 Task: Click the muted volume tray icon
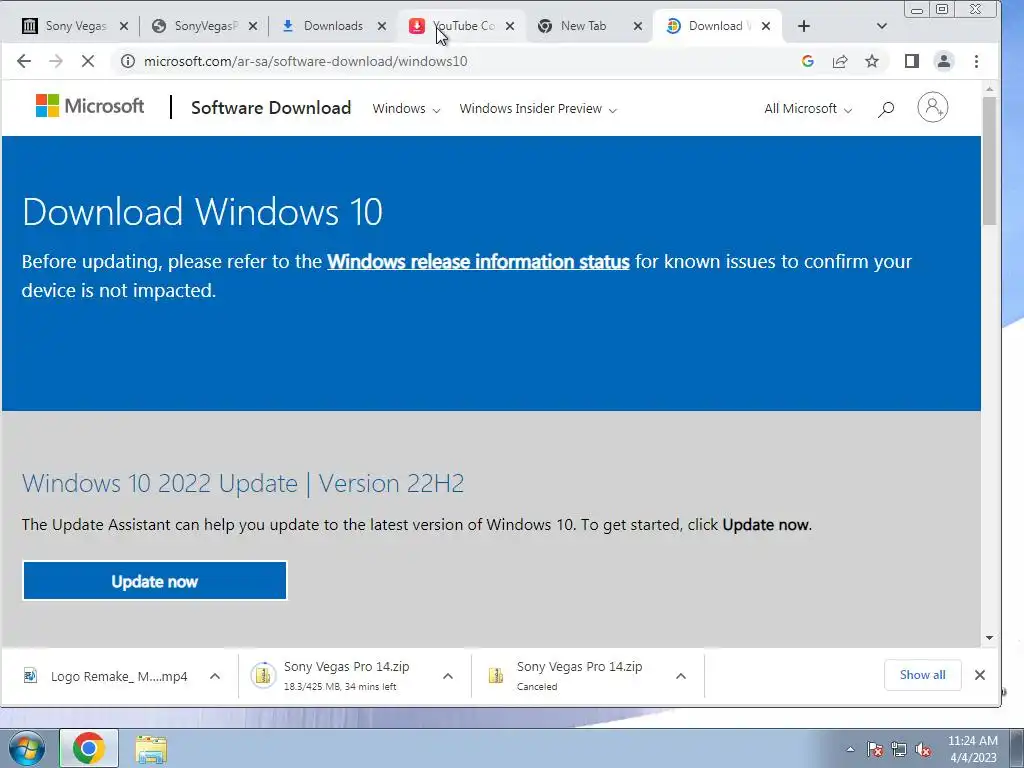923,749
